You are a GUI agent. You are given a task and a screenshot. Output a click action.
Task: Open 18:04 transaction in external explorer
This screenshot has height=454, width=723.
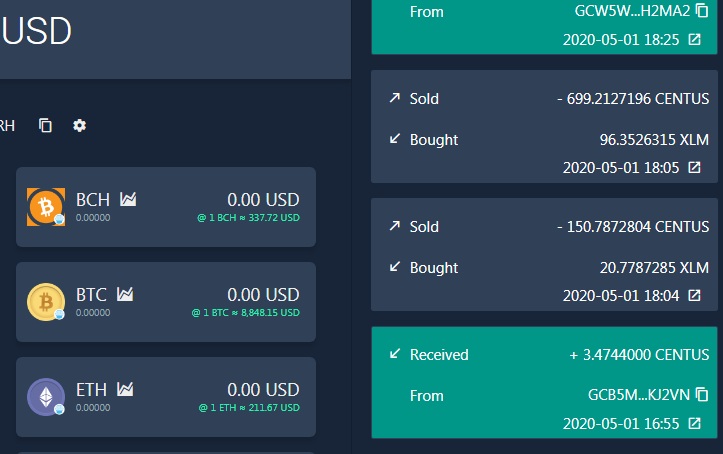694,296
